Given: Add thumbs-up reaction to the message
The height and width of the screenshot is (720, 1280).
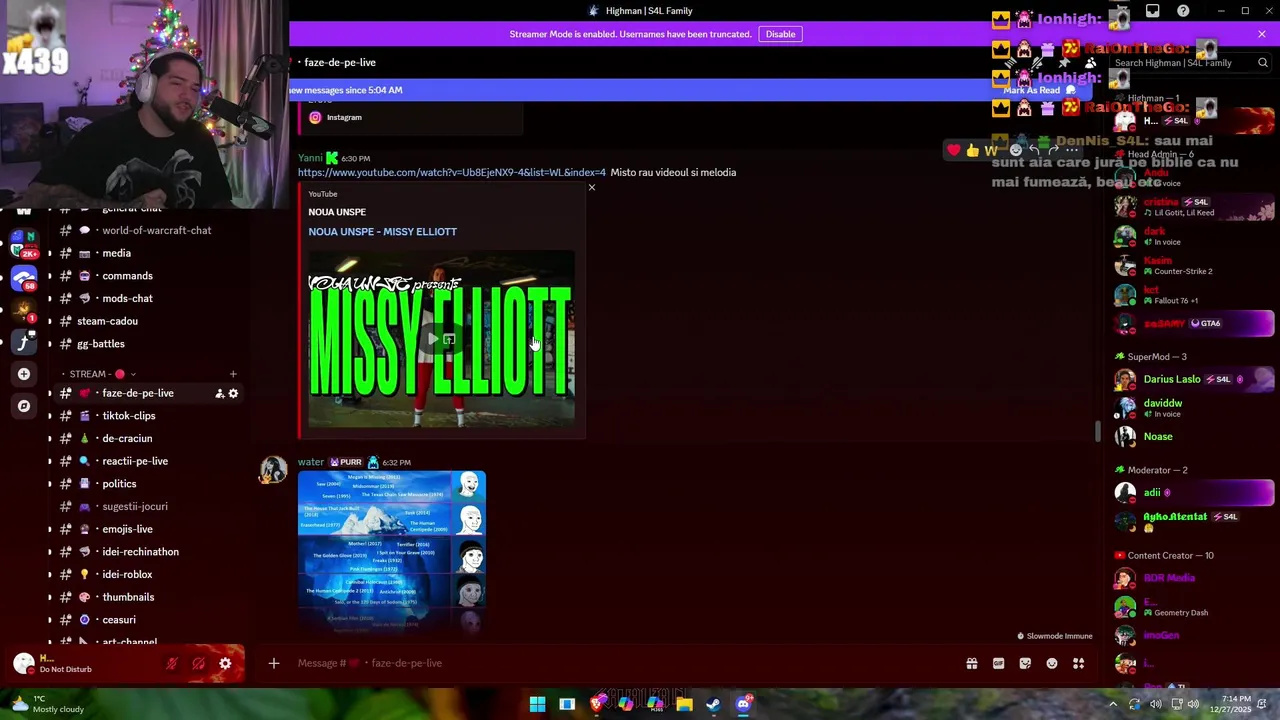Looking at the screenshot, I should click(973, 150).
